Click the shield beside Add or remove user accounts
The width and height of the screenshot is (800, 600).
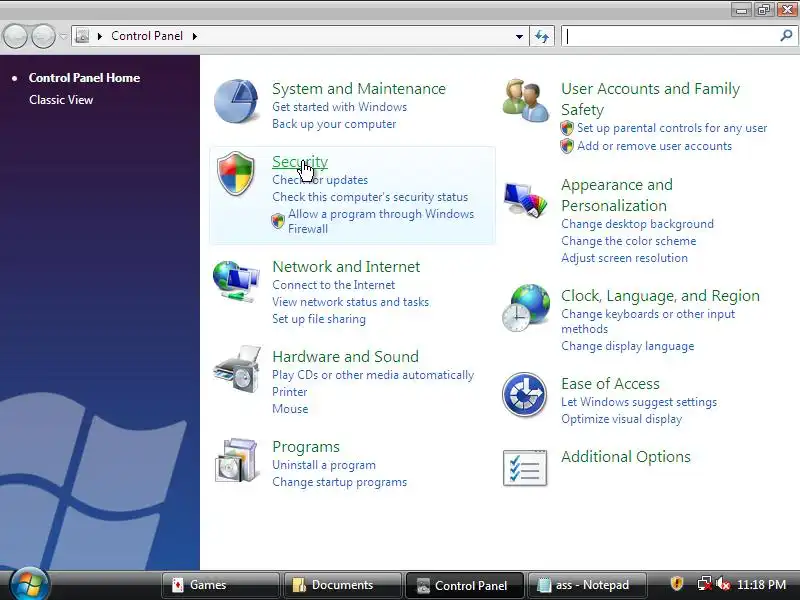567,146
